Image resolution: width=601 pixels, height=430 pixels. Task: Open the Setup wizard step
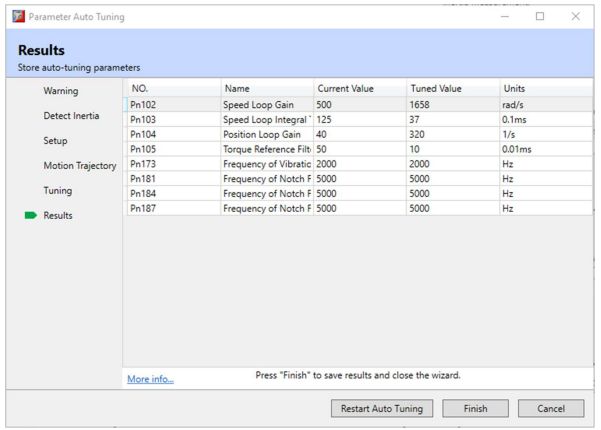(x=55, y=141)
